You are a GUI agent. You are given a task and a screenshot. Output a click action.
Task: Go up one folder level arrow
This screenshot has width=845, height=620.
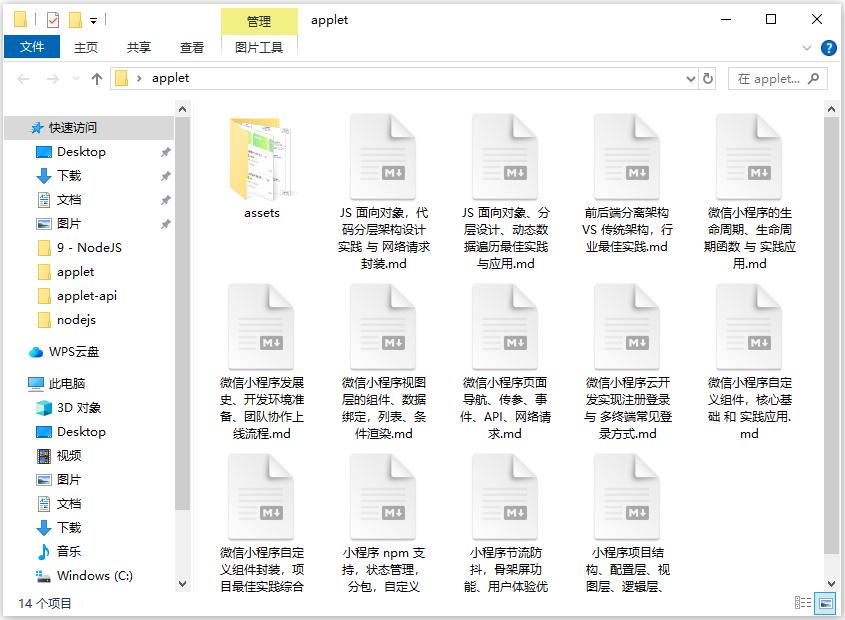point(97,79)
